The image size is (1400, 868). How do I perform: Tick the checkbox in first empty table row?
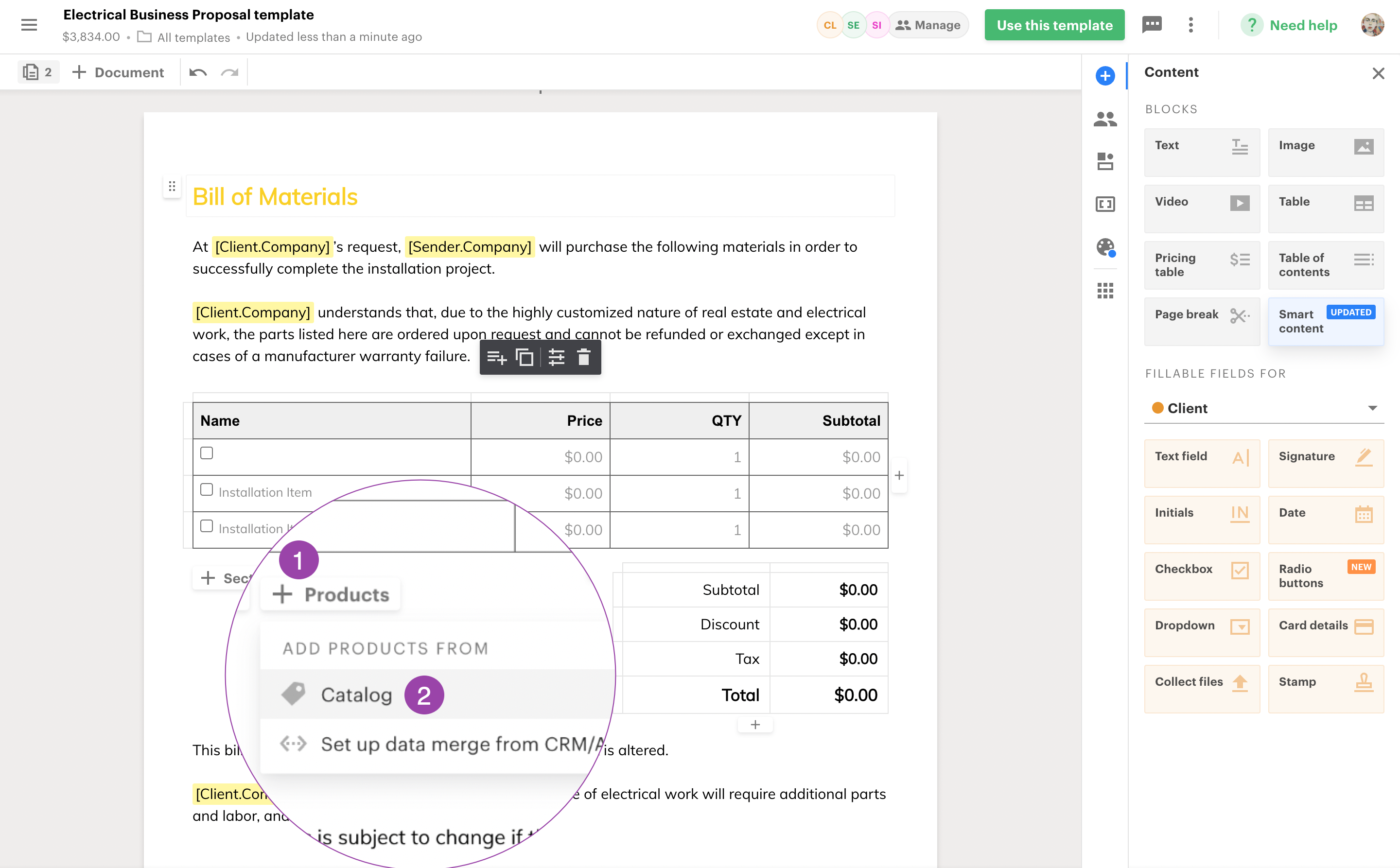[x=207, y=453]
